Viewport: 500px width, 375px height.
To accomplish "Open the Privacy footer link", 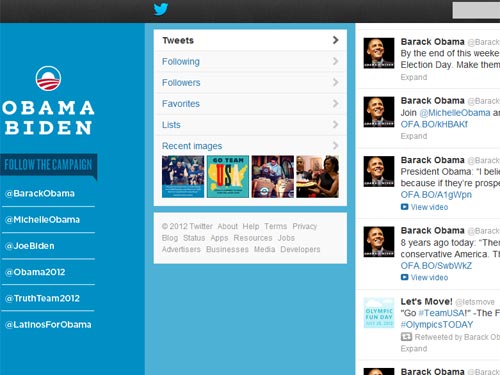I will click(304, 226).
